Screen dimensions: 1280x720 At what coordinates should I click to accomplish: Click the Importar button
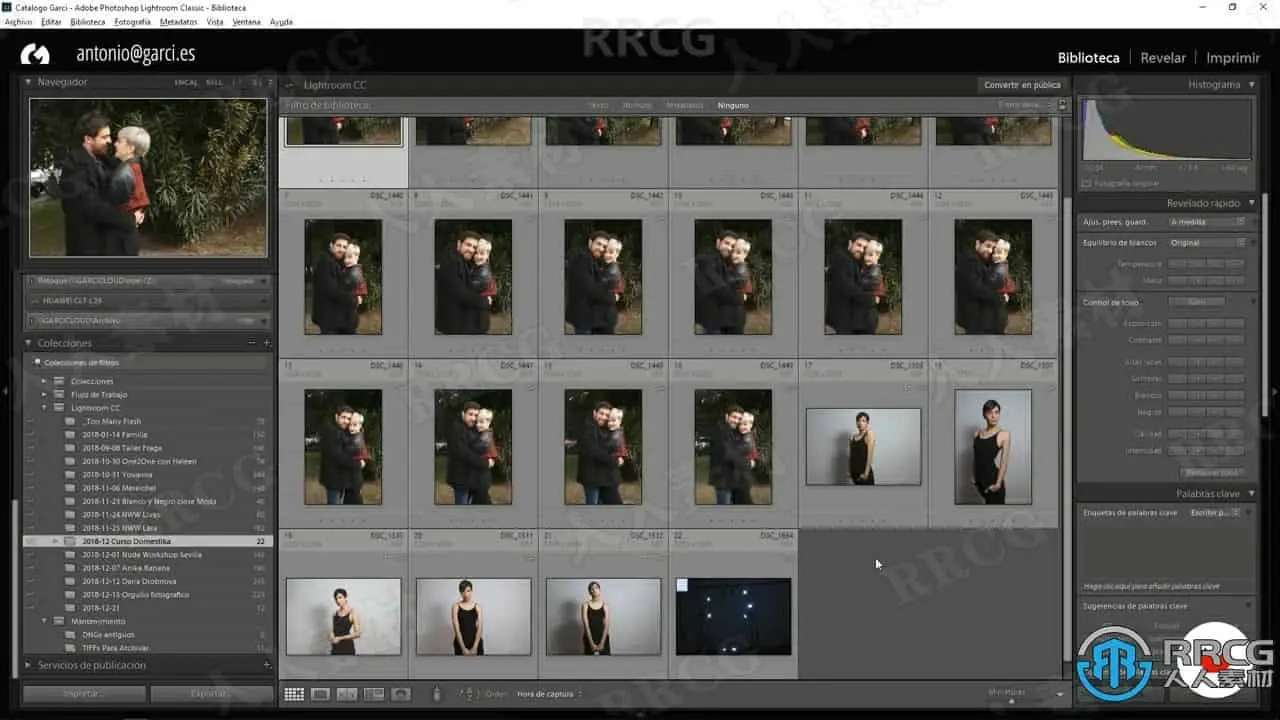(85, 694)
